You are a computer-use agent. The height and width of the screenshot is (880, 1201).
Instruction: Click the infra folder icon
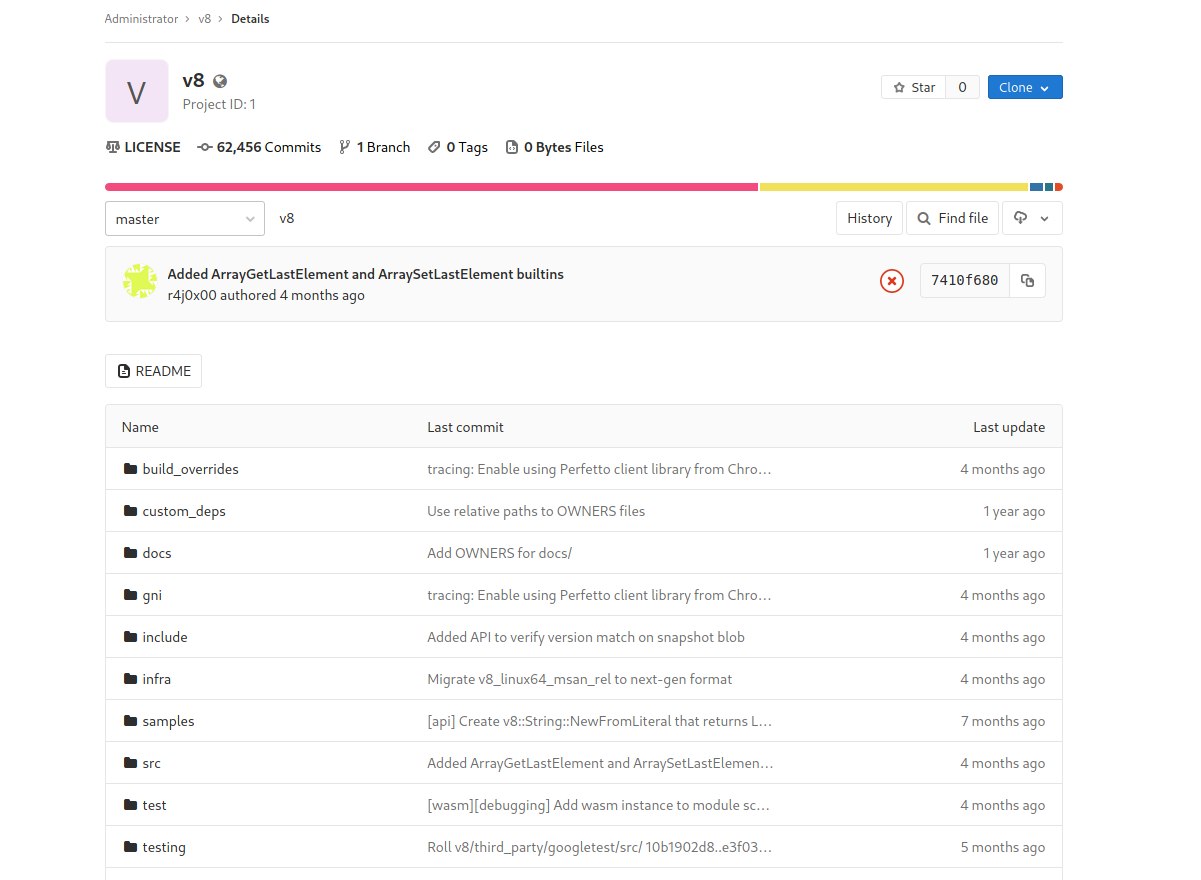coord(130,679)
